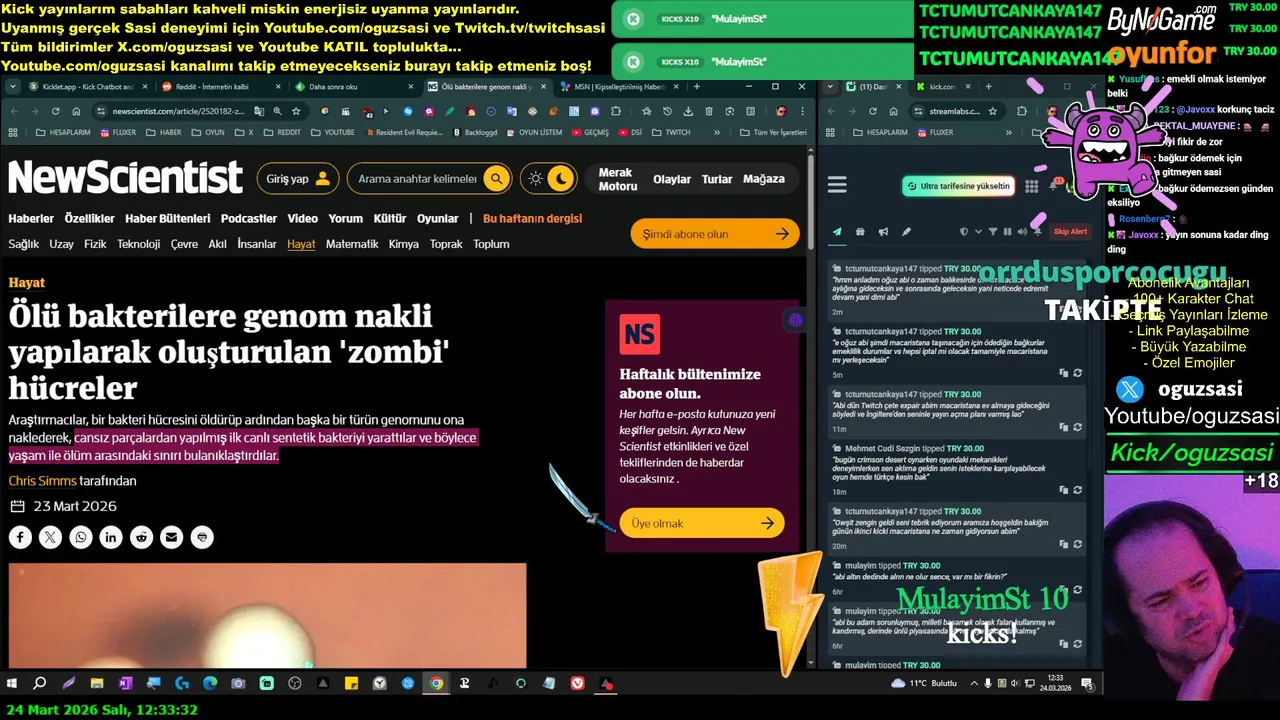The image size is (1280, 720).
Task: Click the pencil edit icon in Streamlabs
Action: click(x=906, y=232)
